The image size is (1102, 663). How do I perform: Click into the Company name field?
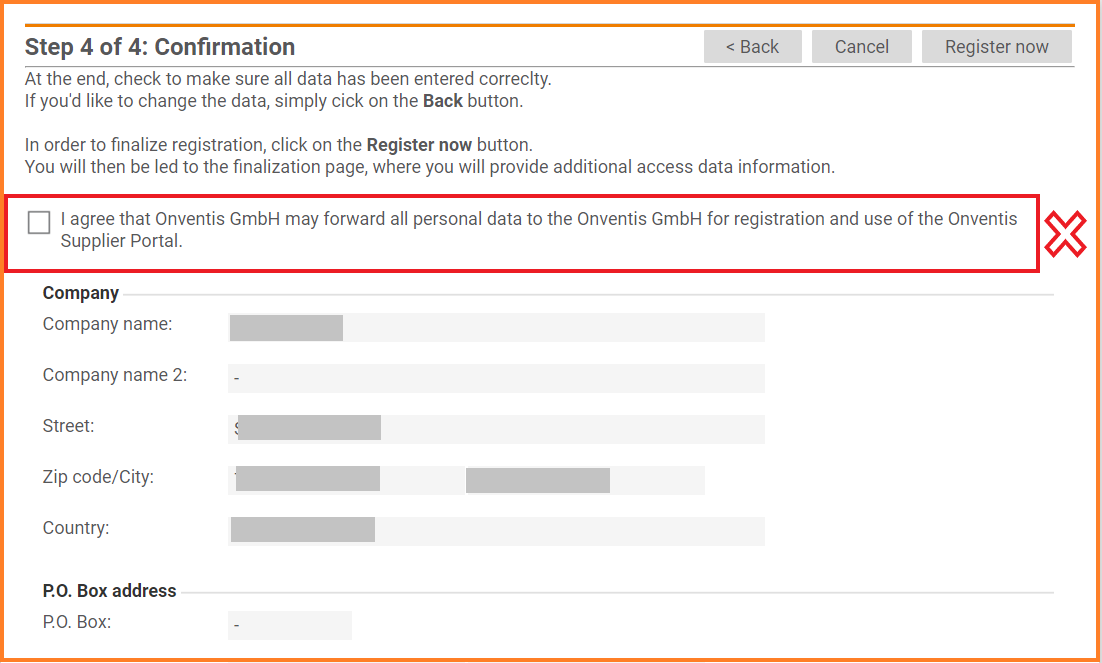[x=495, y=327]
